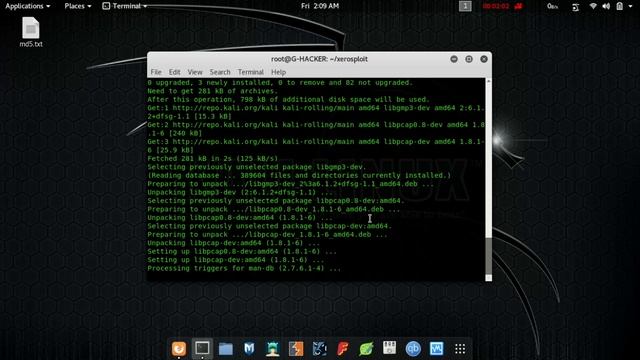Launch Faraday red F icon in dock

click(343, 349)
